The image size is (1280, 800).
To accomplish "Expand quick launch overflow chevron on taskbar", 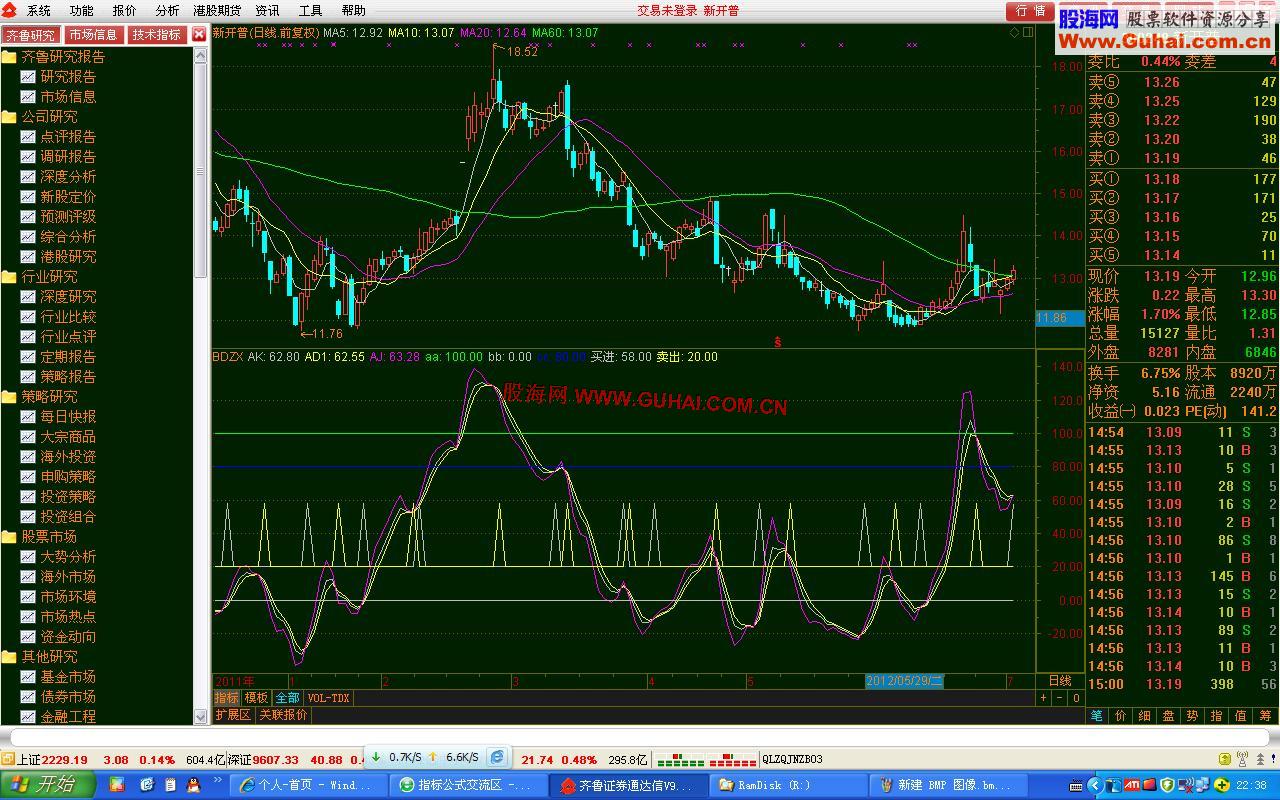I will click(218, 782).
